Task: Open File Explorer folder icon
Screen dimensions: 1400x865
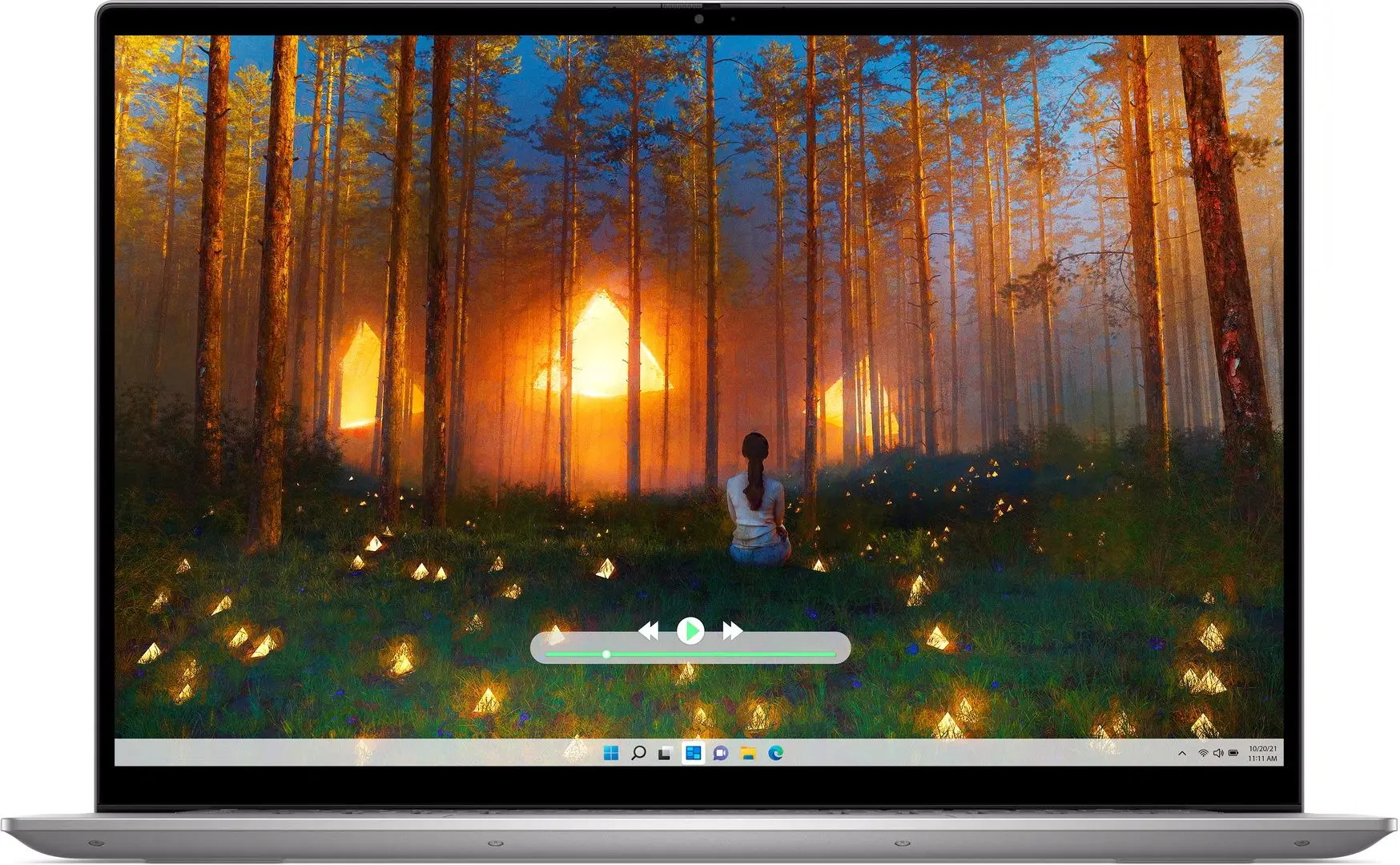Action: point(748,753)
